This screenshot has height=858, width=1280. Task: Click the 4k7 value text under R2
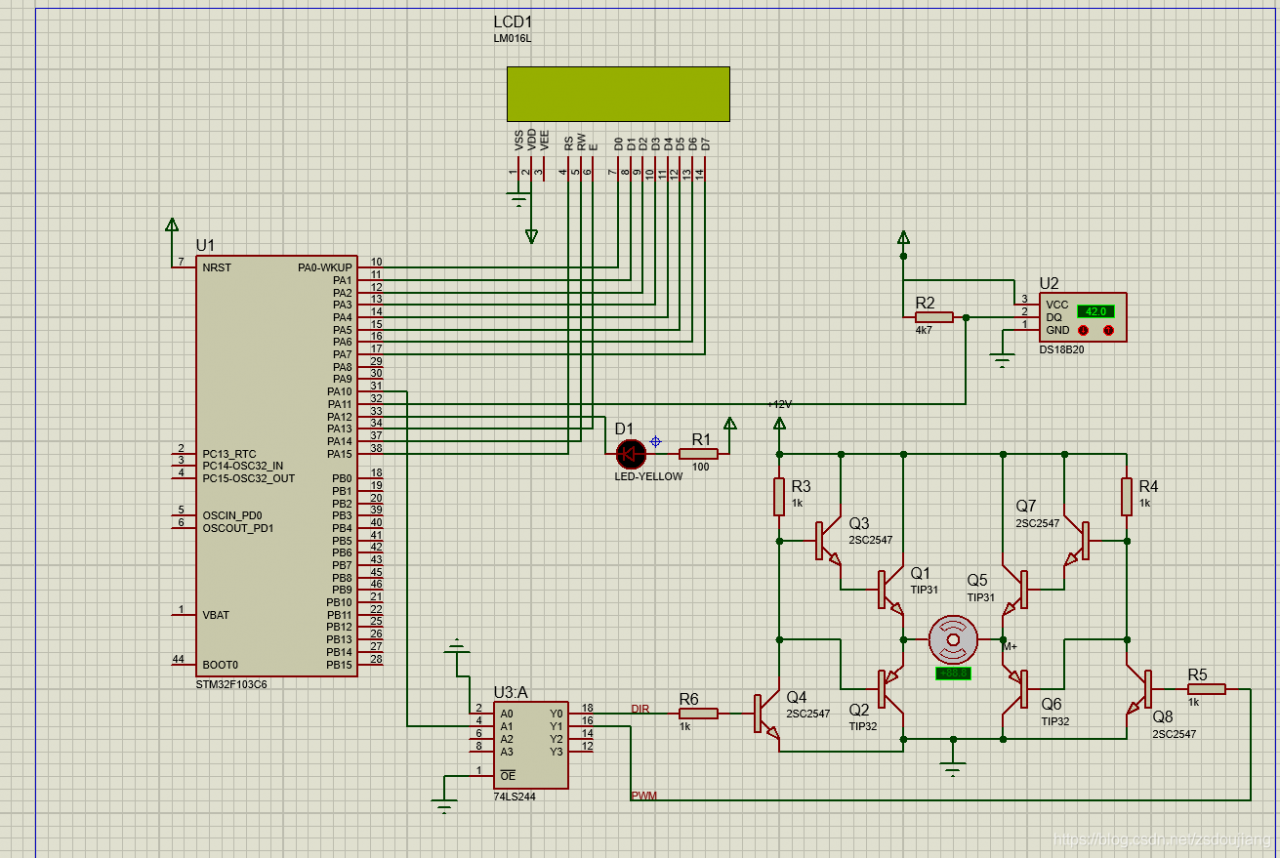[x=922, y=329]
